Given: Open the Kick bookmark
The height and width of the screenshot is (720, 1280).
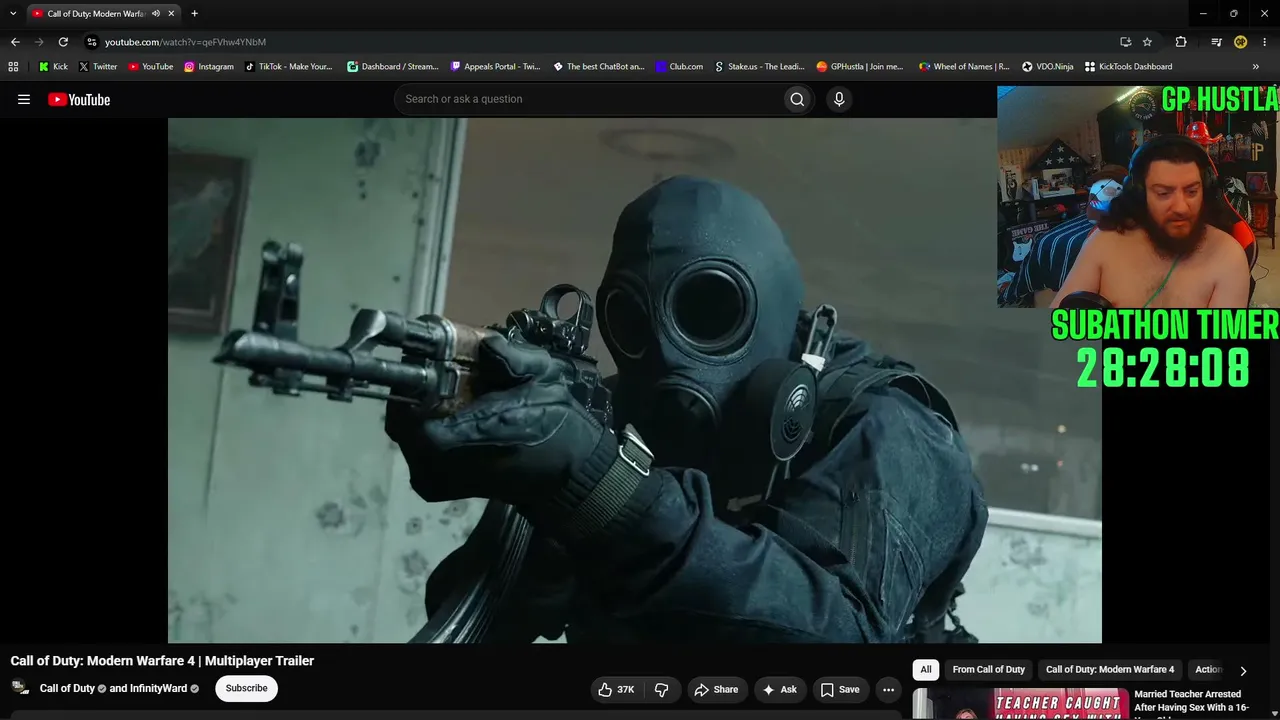Looking at the screenshot, I should click(x=53, y=67).
